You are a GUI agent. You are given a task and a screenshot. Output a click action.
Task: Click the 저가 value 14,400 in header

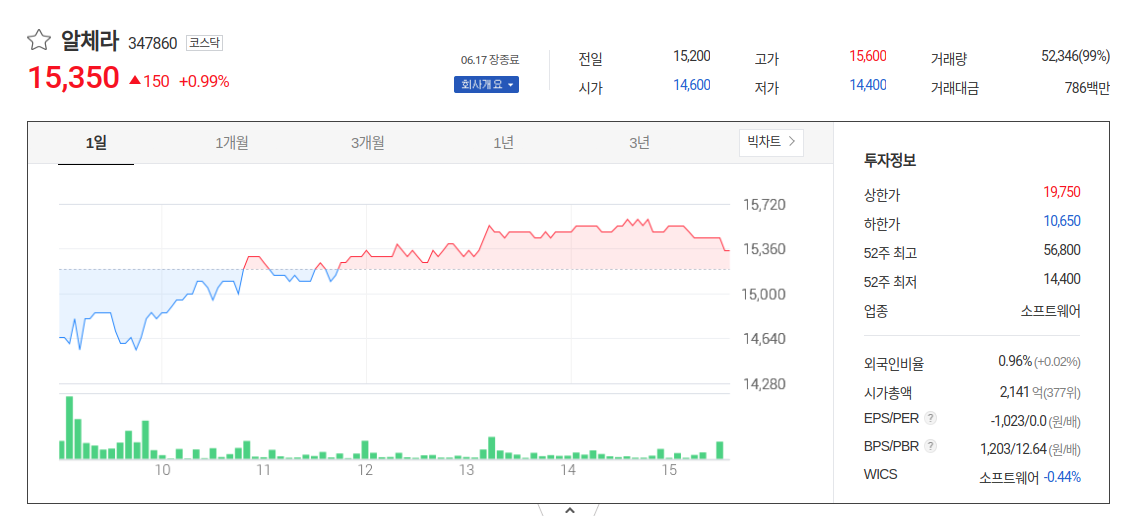[867, 85]
